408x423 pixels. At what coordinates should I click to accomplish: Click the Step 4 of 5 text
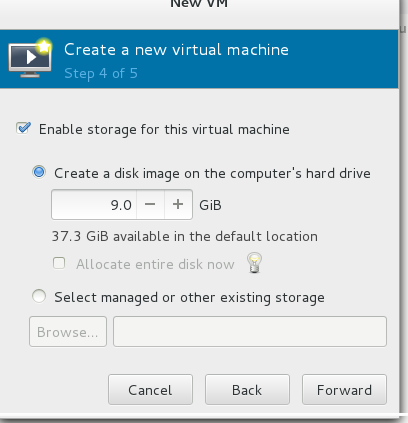(x=101, y=73)
